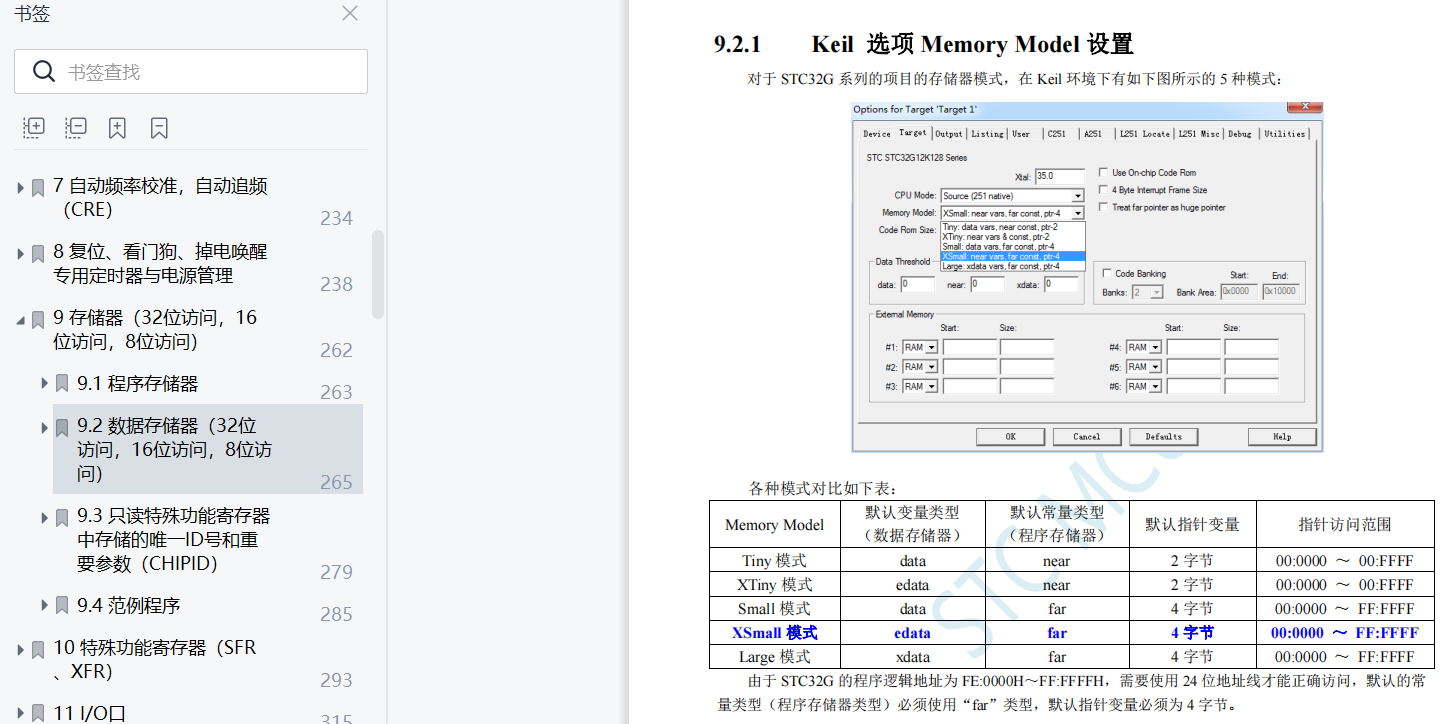Click the Xtal 35.0 input field
This screenshot has height=724, width=1453.
pyautogui.click(x=1060, y=176)
